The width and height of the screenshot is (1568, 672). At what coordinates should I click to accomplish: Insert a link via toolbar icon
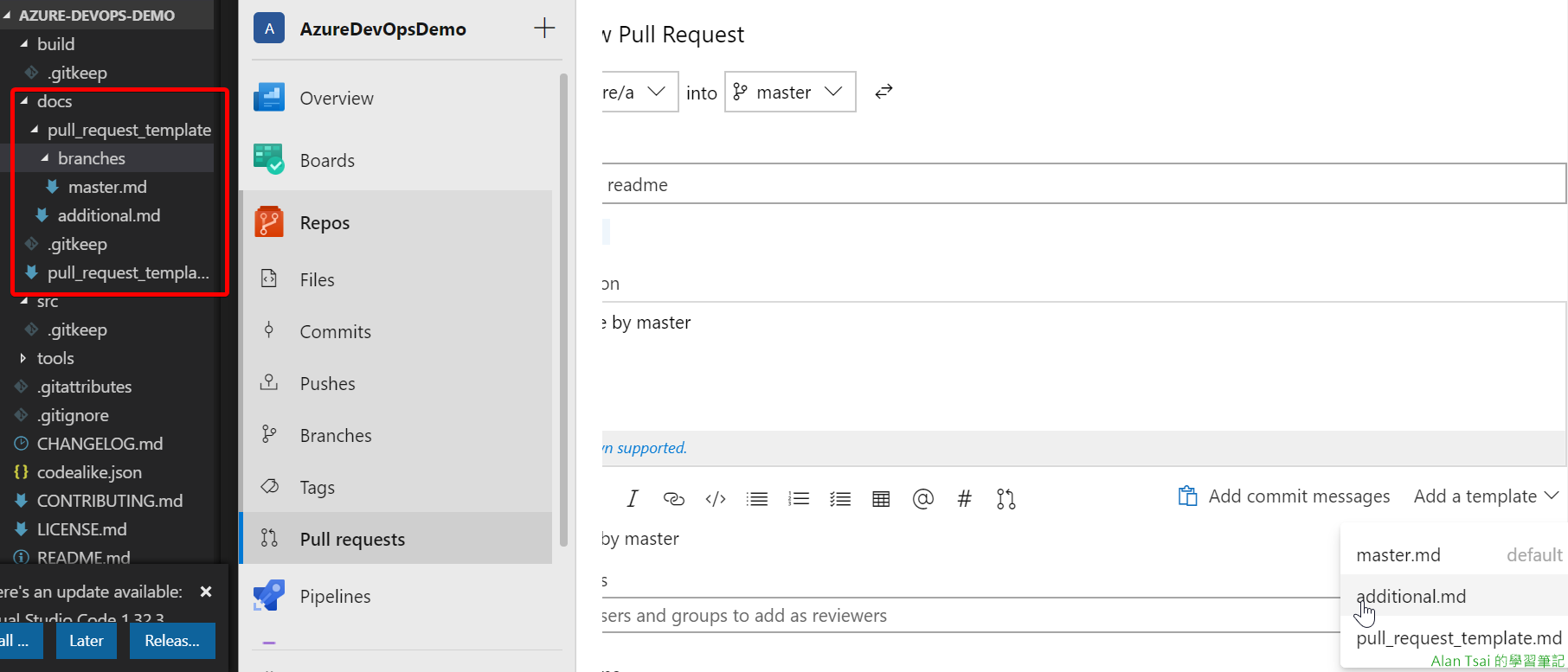tap(673, 498)
